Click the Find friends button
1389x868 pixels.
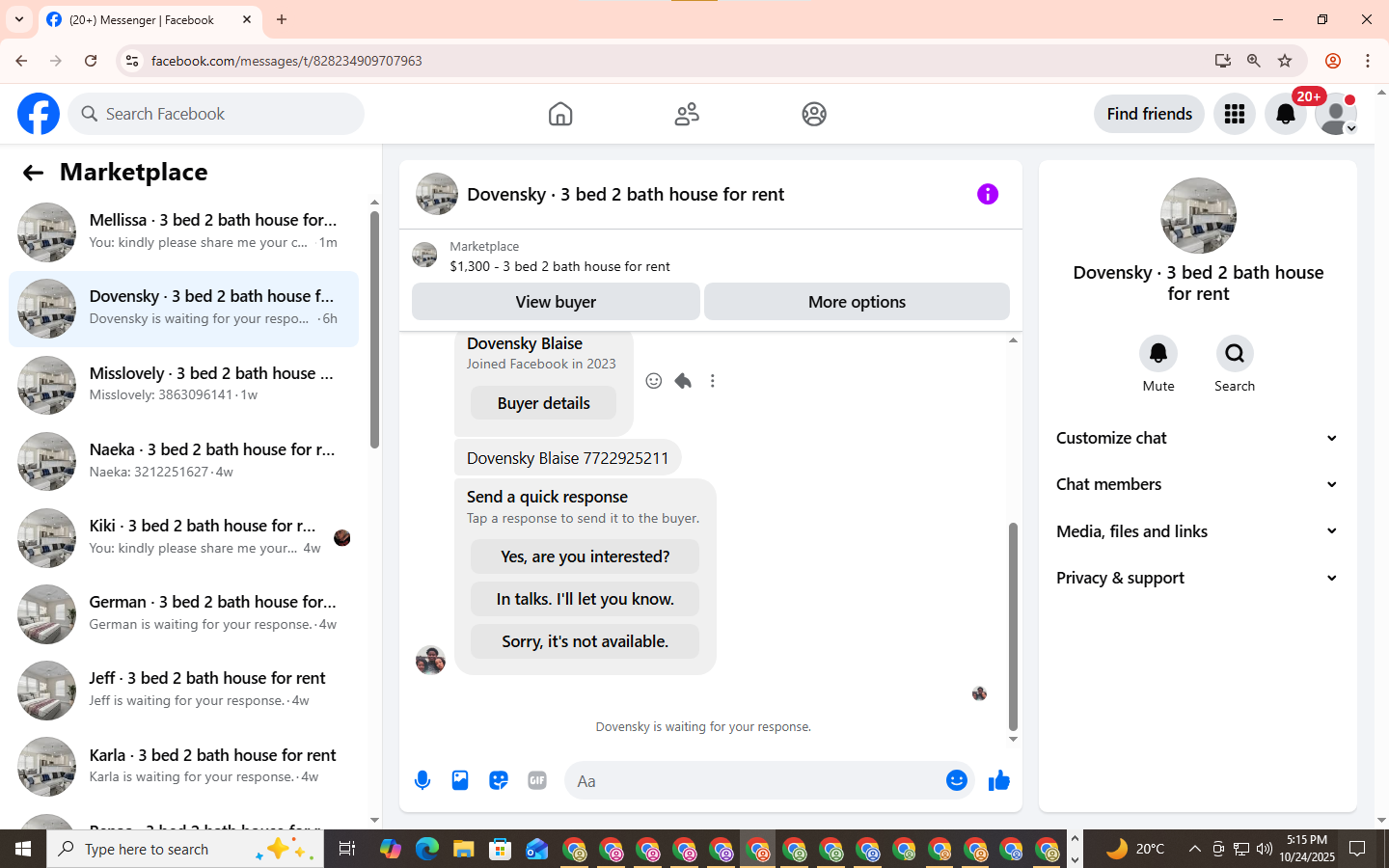[x=1149, y=114]
